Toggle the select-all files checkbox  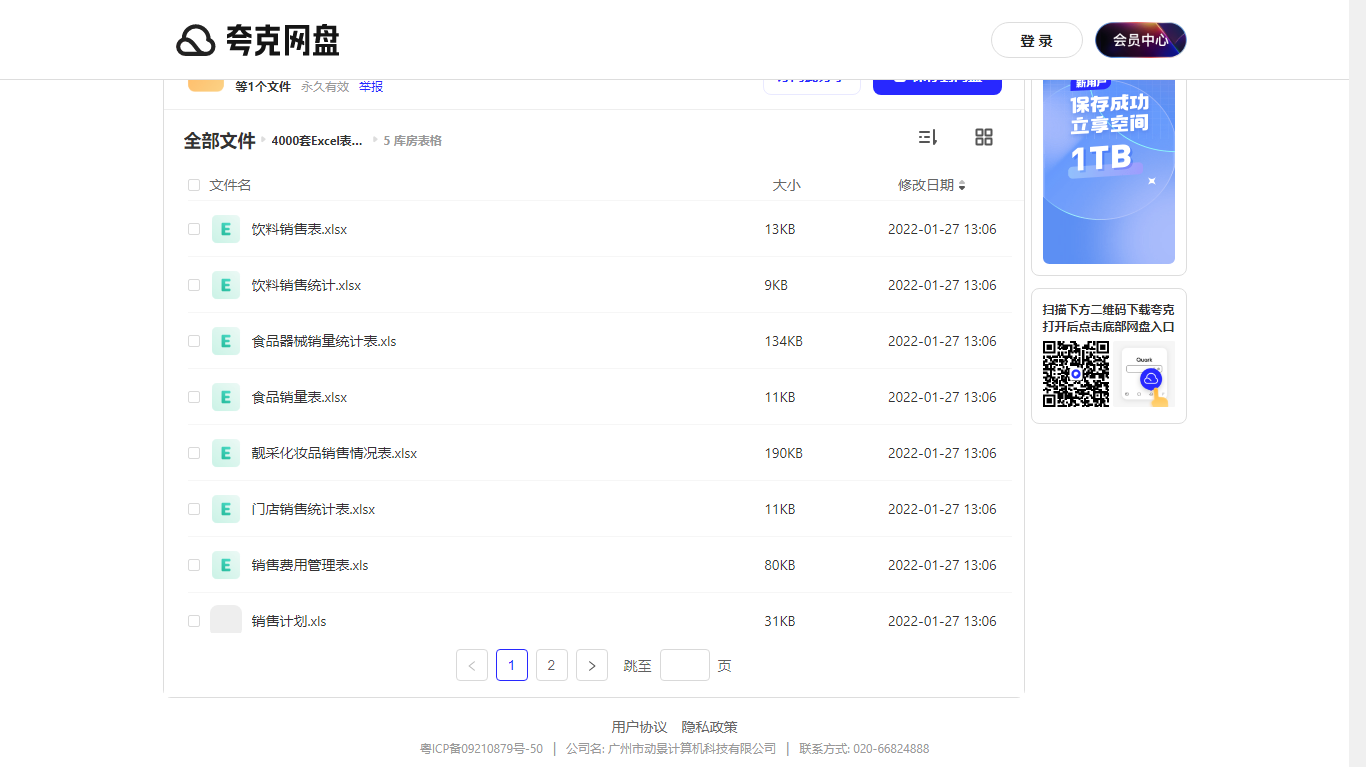193,185
